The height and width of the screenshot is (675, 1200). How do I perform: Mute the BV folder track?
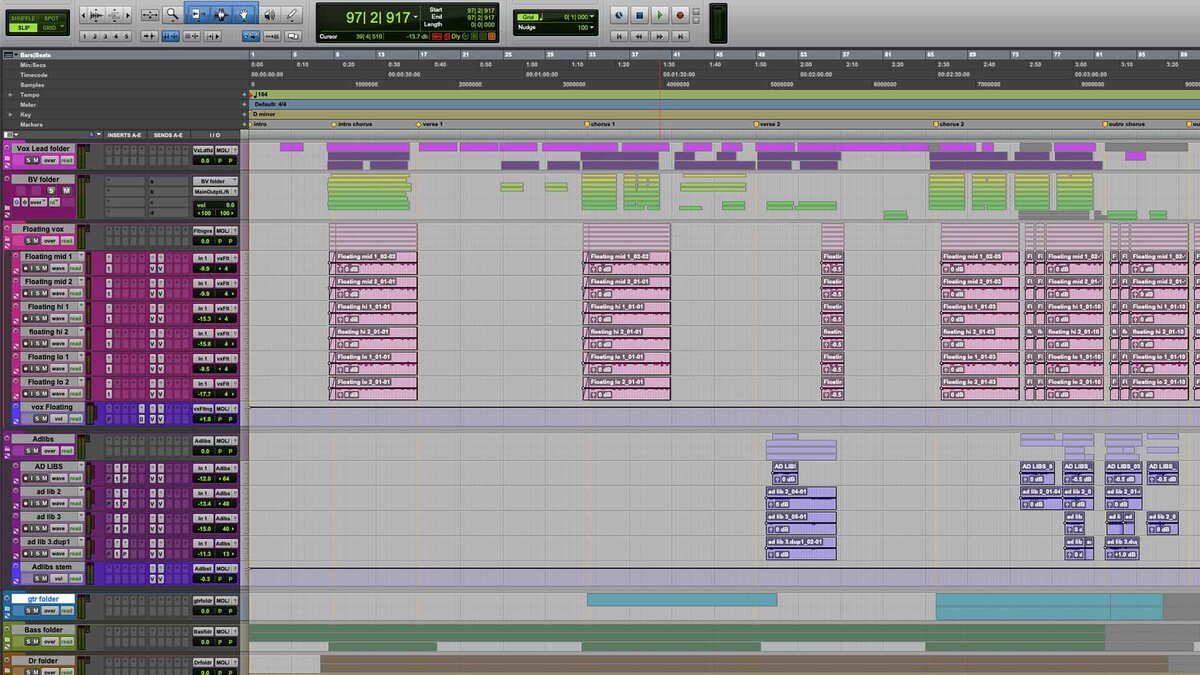[67, 190]
